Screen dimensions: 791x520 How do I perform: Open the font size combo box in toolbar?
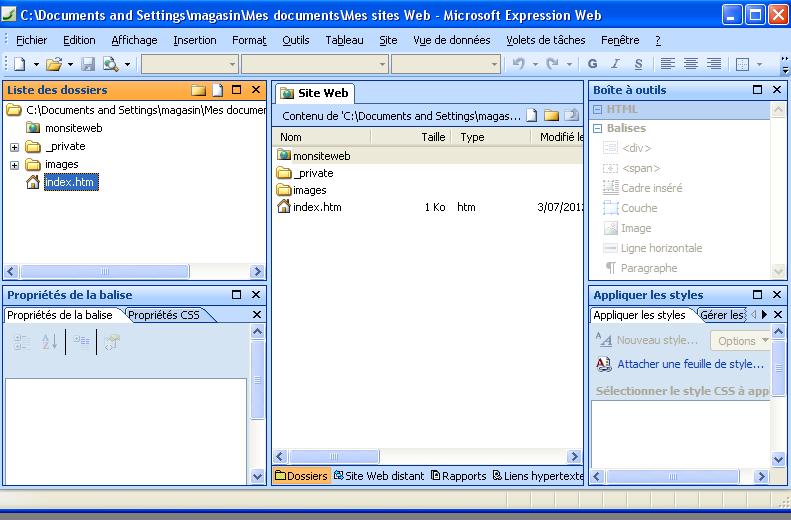(446, 64)
